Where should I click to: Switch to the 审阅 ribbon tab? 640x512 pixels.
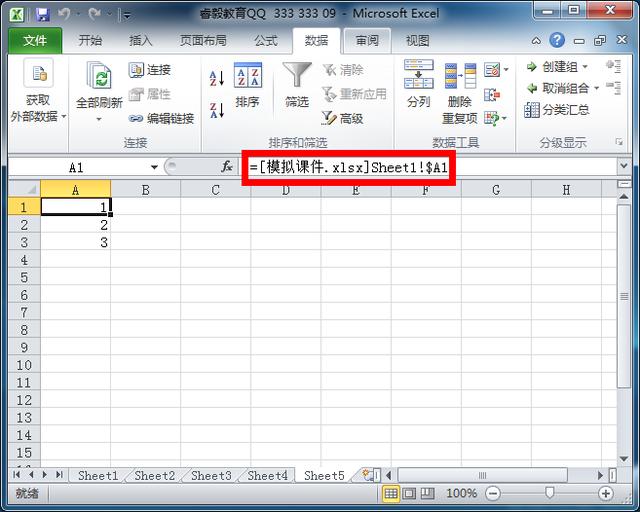(367, 40)
